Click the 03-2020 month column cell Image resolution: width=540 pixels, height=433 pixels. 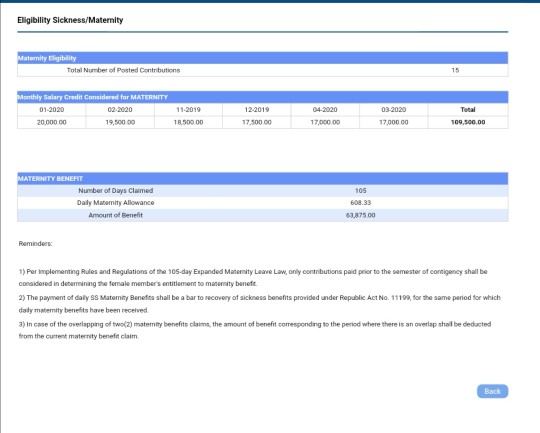[394, 110]
